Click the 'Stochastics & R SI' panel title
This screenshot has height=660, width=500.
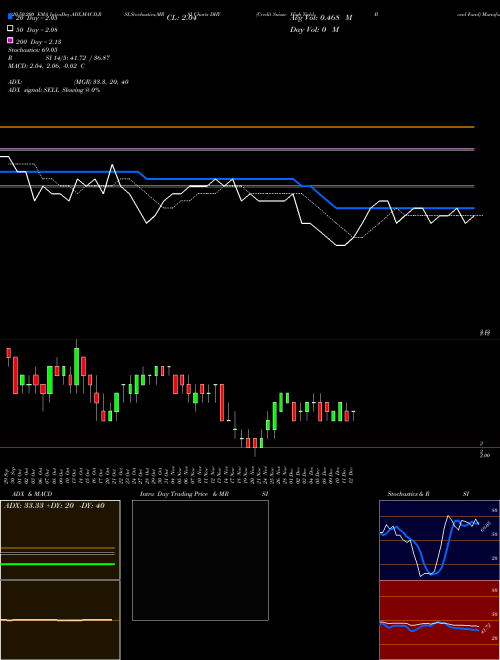pyautogui.click(x=428, y=494)
